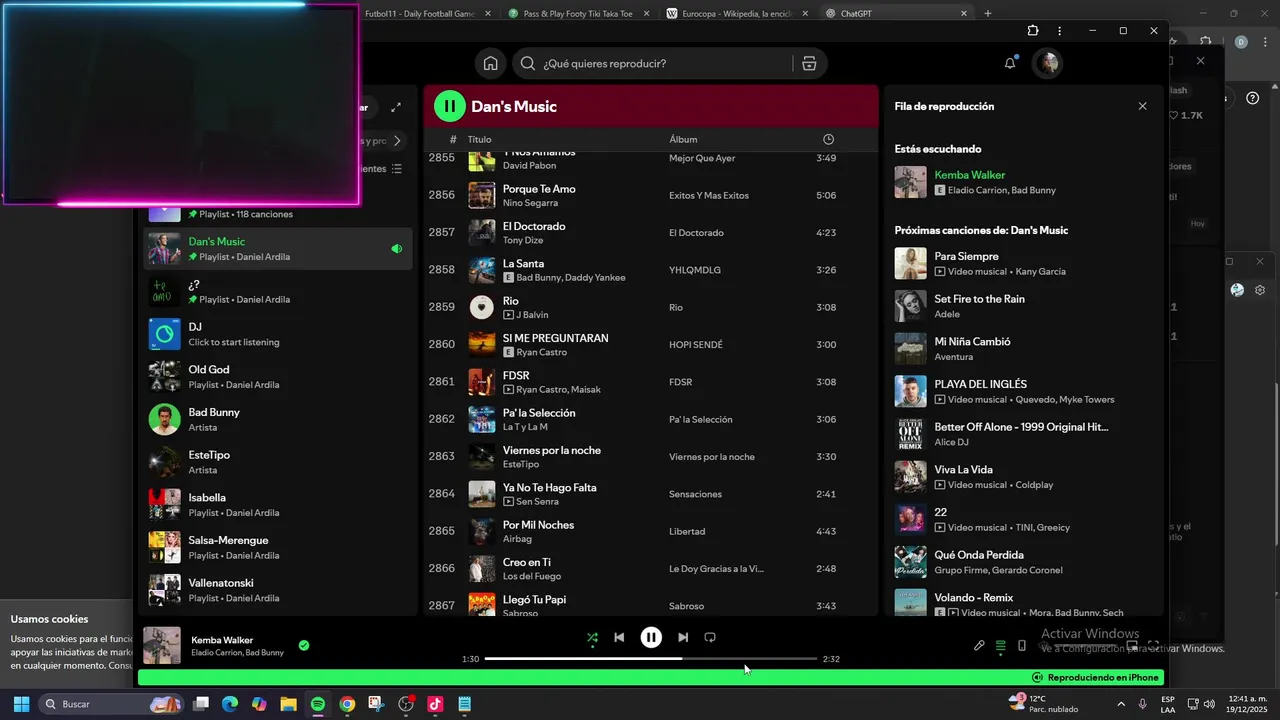Image resolution: width=1280 pixels, height=720 pixels.
Task: Click now-playing album art in player bar
Action: (162, 646)
